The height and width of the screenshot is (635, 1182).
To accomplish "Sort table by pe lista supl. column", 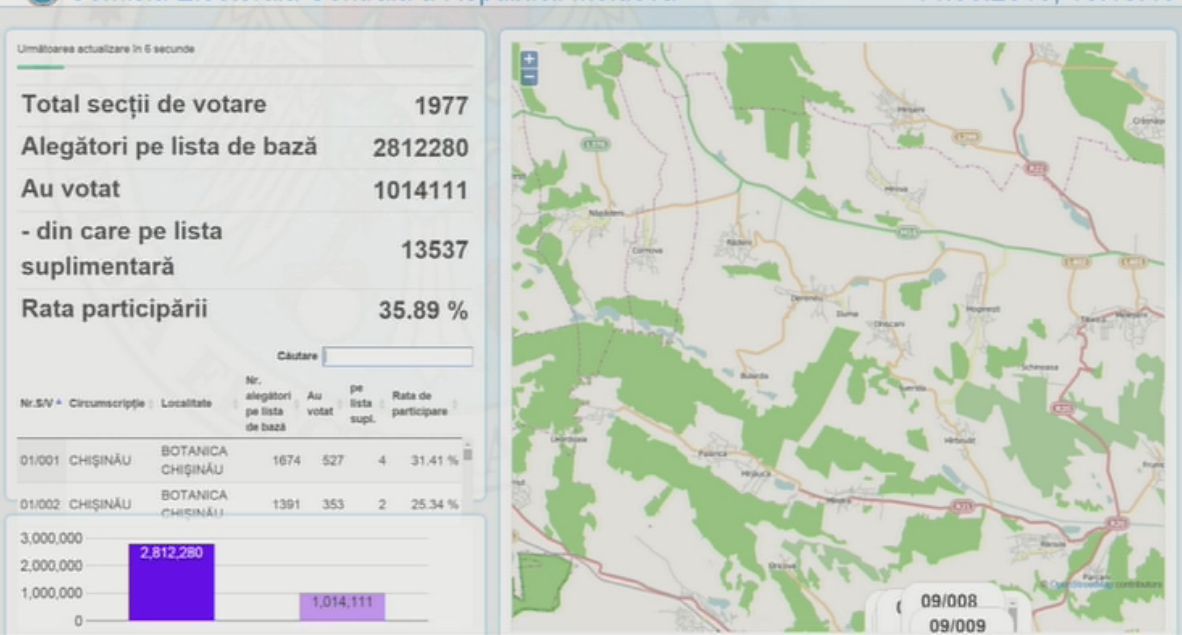I will [x=363, y=403].
